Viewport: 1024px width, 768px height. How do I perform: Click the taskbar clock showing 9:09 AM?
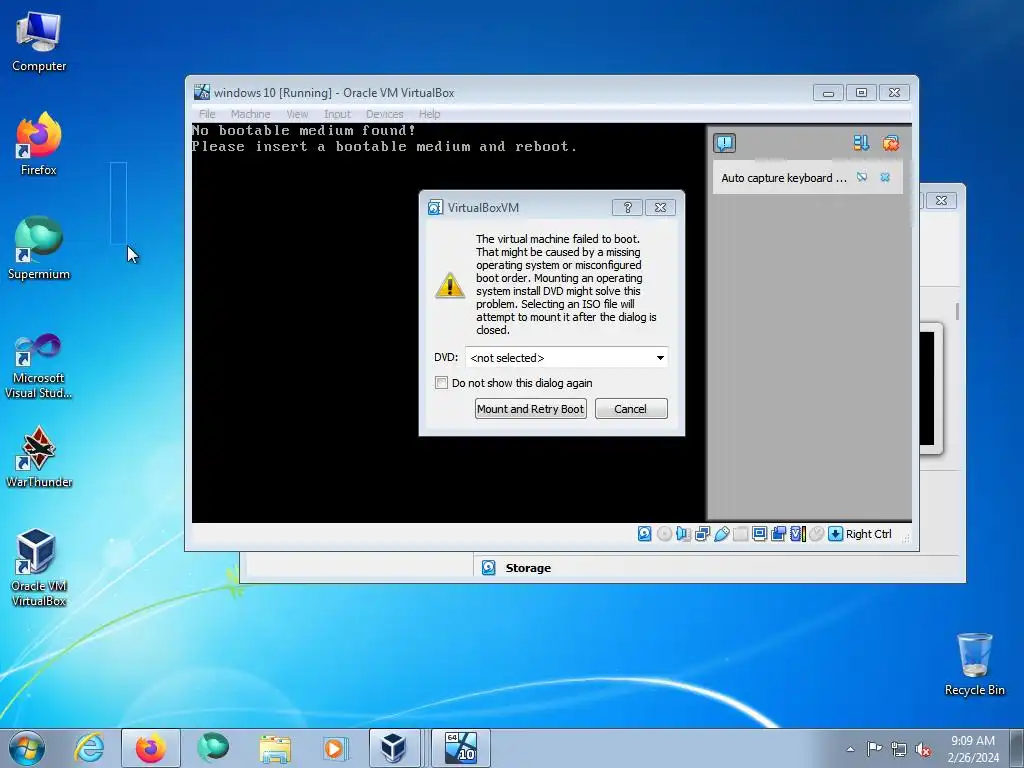click(x=973, y=749)
